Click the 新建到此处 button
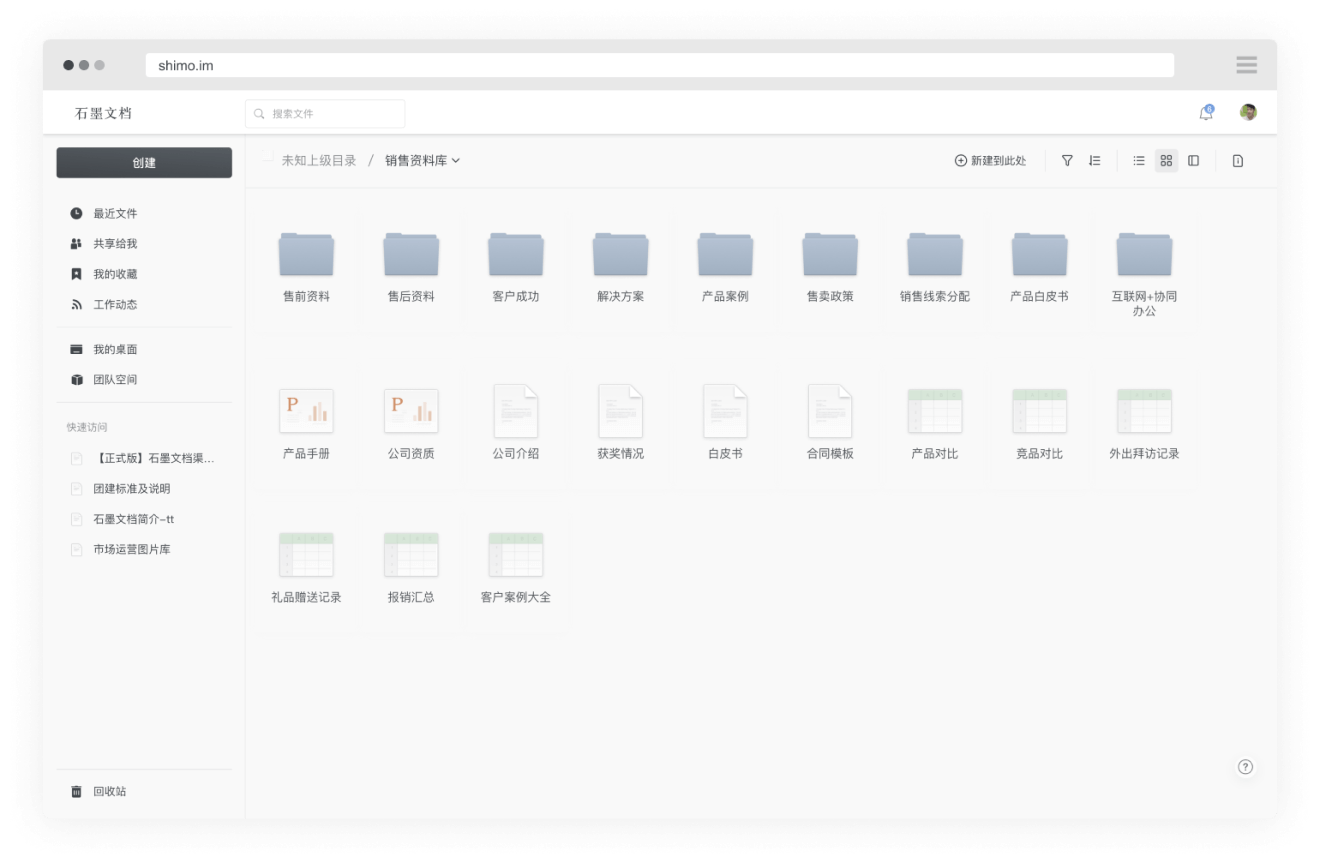Screen dimensions: 1320x865 pos(990,161)
